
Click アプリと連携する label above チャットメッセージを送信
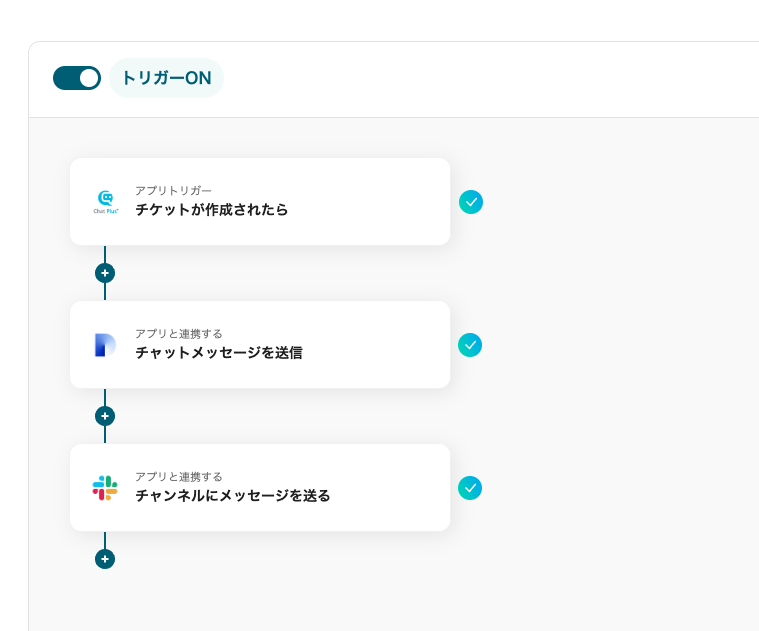179,333
